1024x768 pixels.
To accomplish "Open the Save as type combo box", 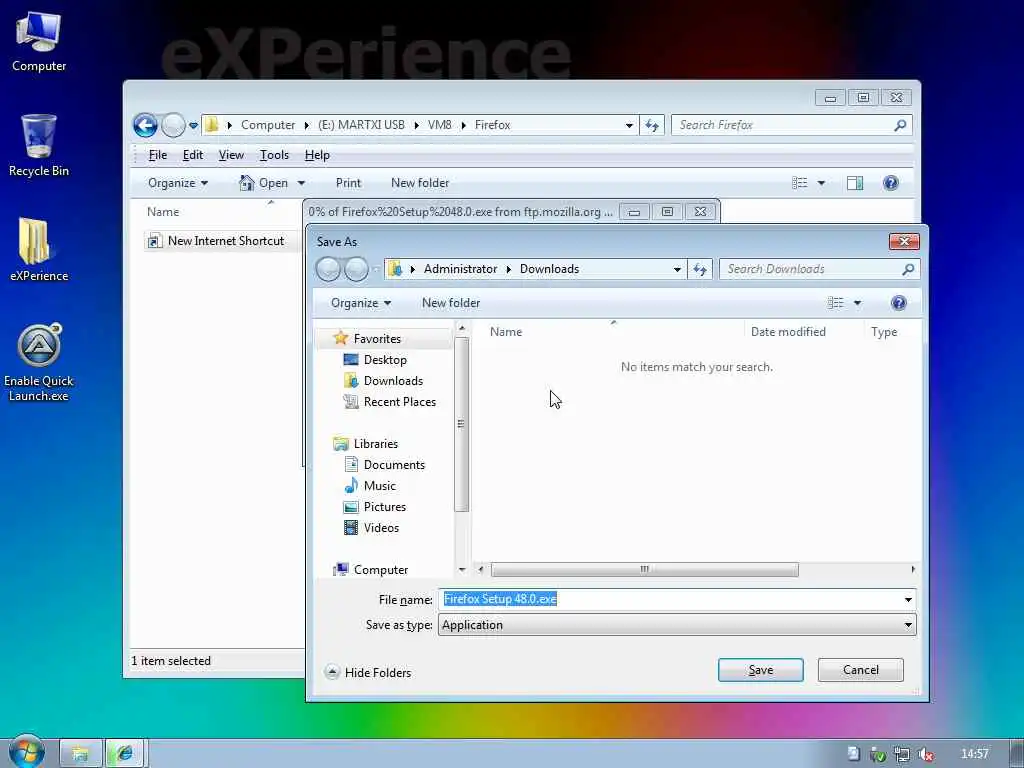I will [677, 625].
